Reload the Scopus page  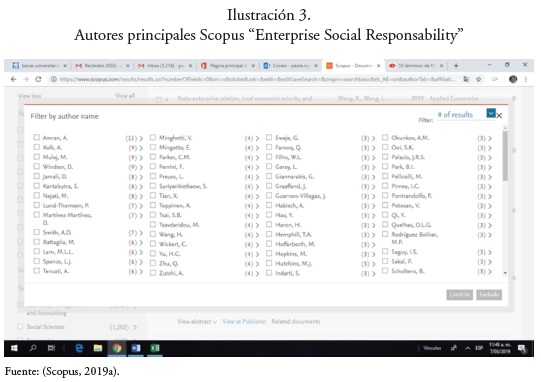coord(38,79)
